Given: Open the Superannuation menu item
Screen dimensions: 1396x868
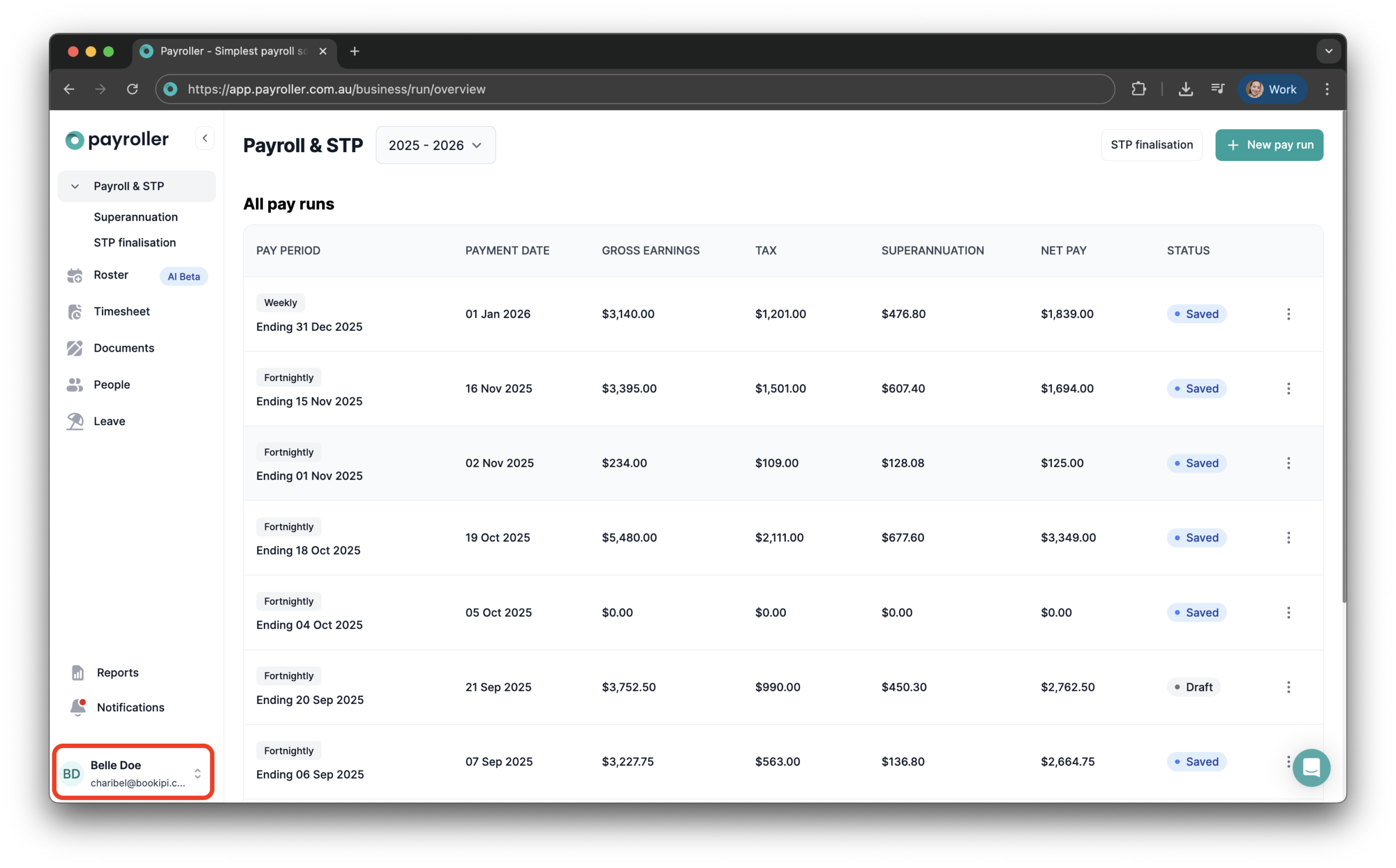Looking at the screenshot, I should (x=135, y=217).
